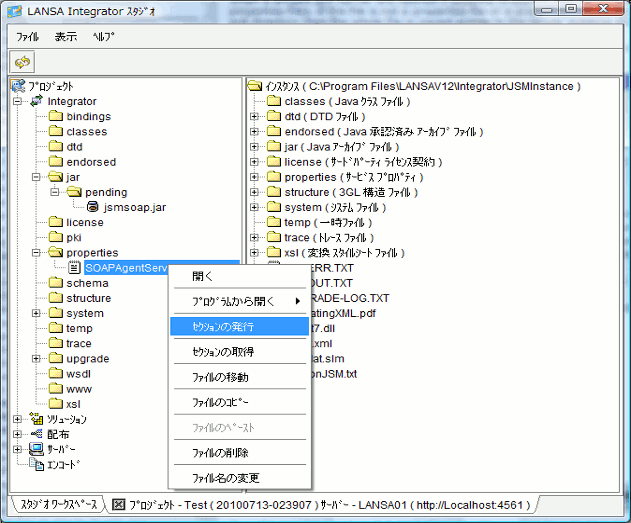The width and height of the screenshot is (631, 523).
Task: Expand instance system (システム ファイル) folder
Action: 254,207
